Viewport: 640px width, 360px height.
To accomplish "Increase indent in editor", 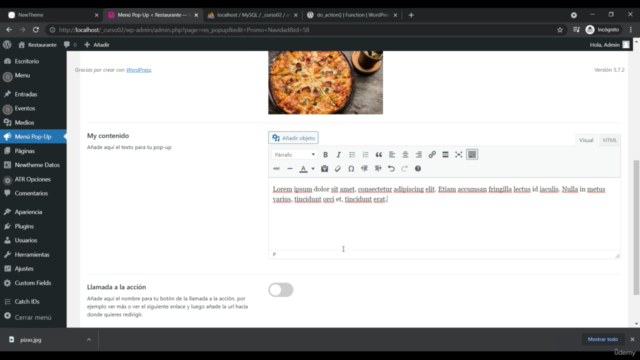I will coord(378,169).
